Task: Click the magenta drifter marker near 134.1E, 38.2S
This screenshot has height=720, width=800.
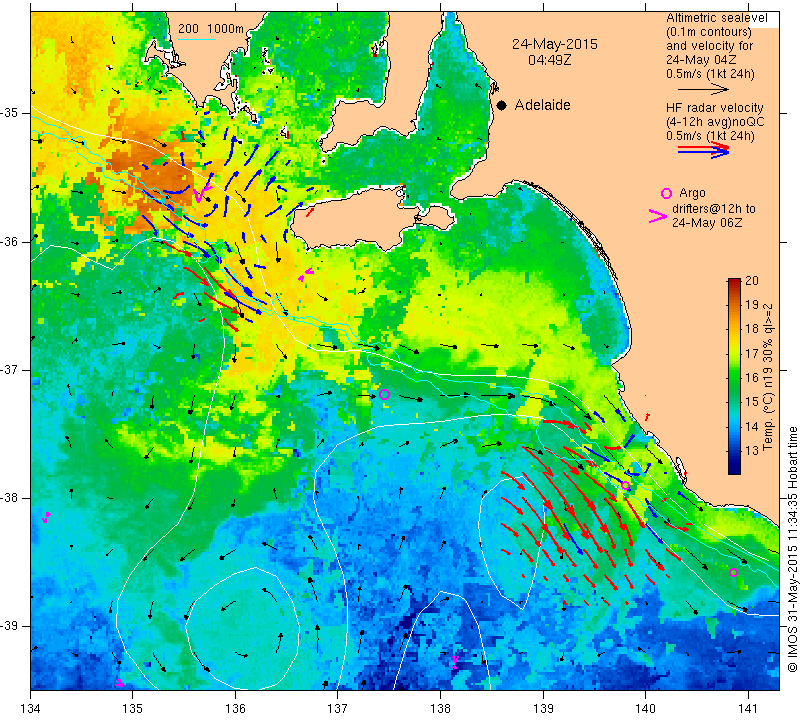Action: [46, 517]
